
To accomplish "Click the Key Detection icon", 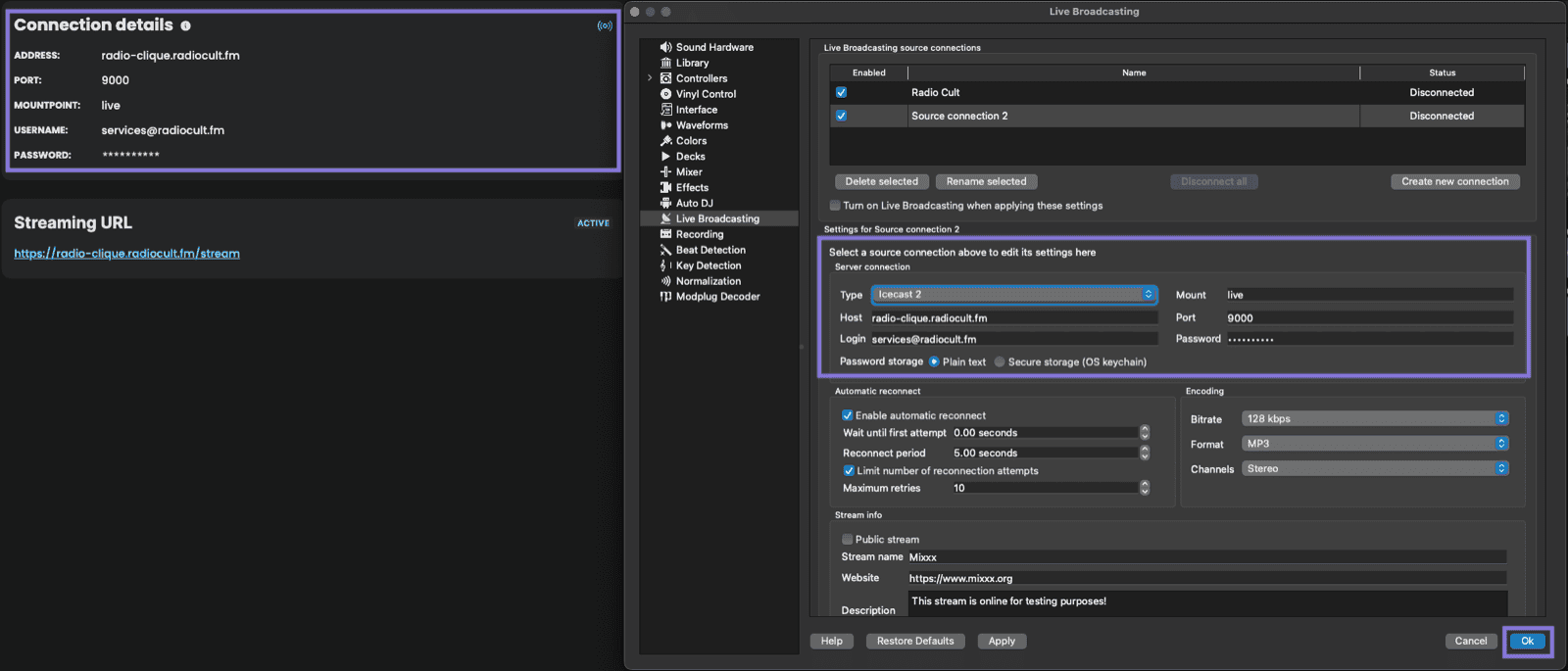I will (x=666, y=265).
